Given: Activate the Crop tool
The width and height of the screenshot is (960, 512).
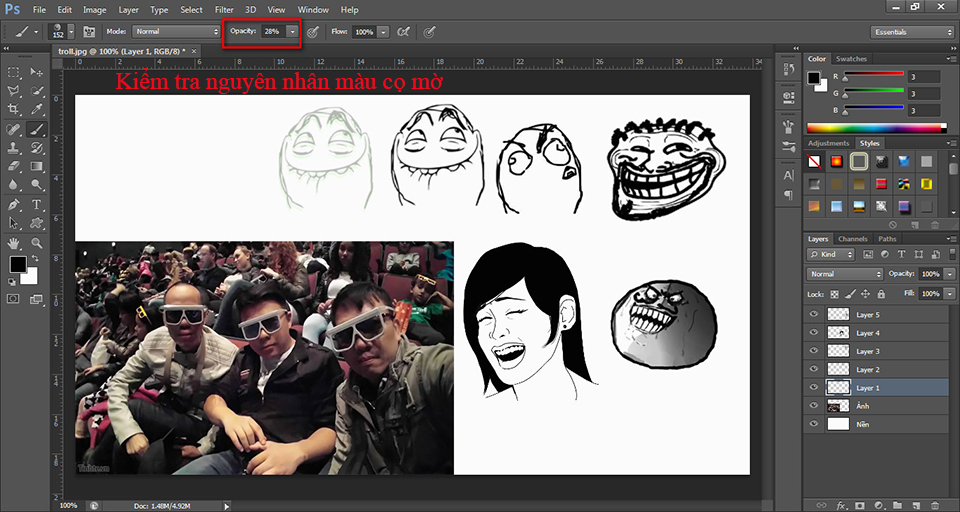Looking at the screenshot, I should (x=13, y=110).
